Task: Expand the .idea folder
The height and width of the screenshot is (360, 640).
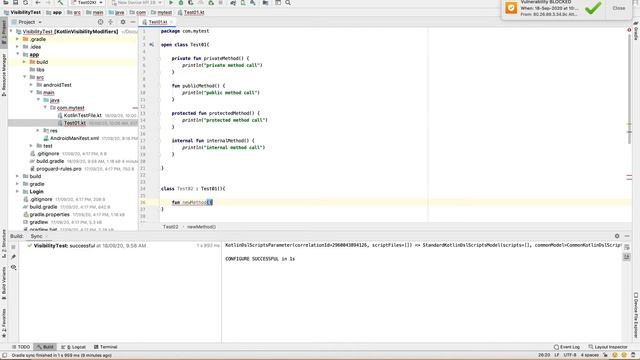Action: (x=18, y=47)
